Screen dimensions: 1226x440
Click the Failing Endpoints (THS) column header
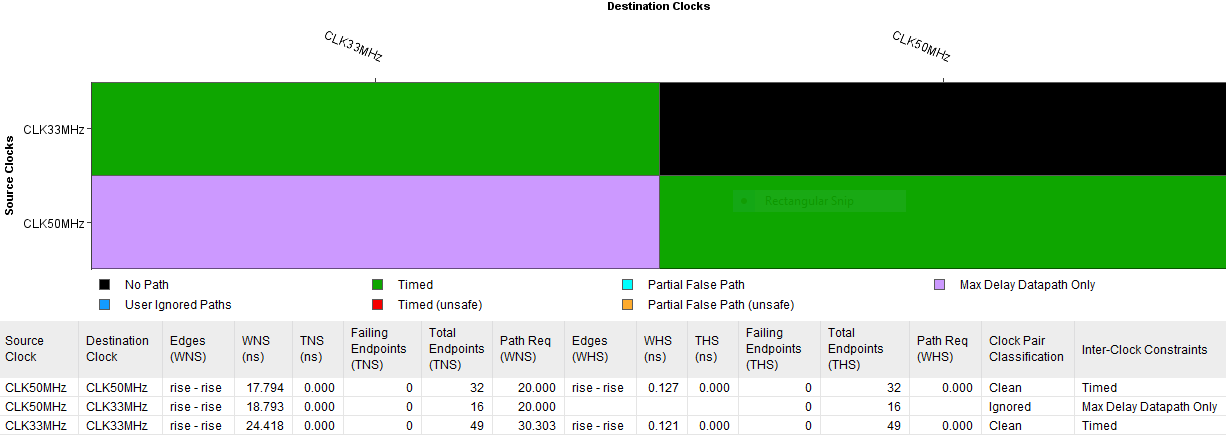779,349
